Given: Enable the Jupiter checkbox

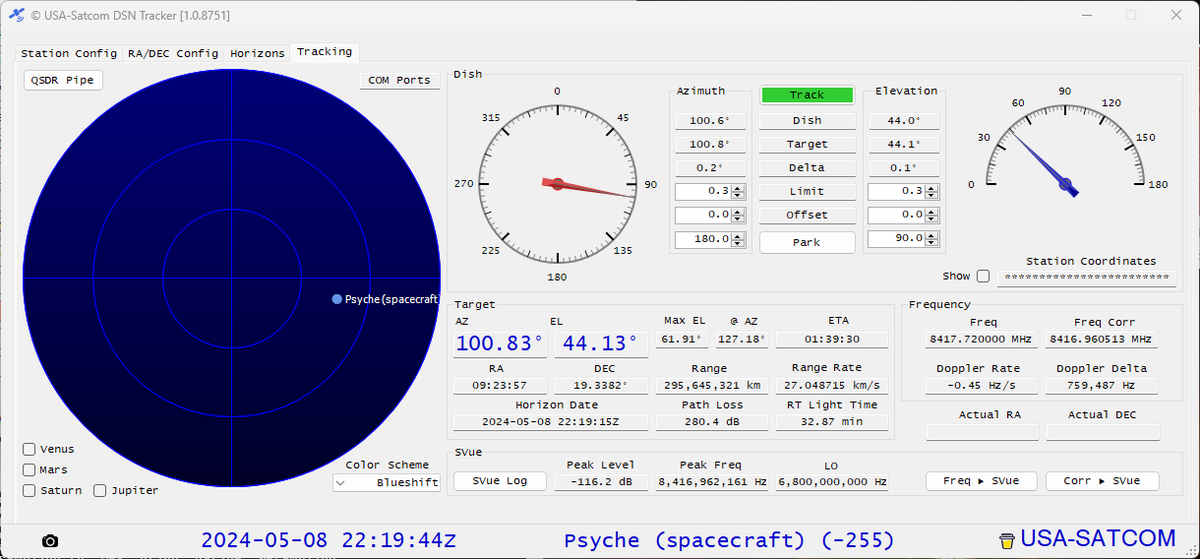Looking at the screenshot, I should 100,490.
